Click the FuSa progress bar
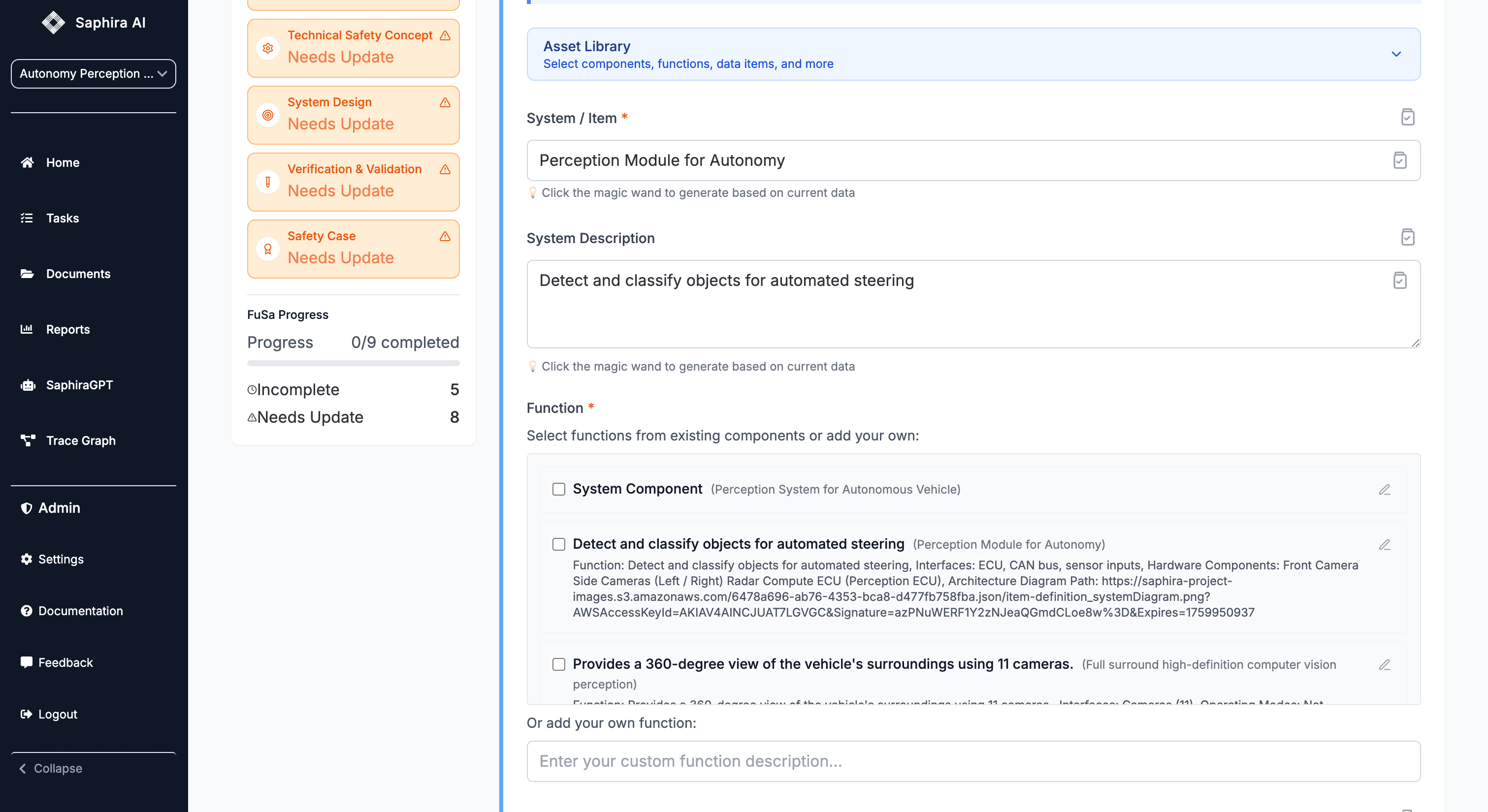 pos(353,363)
